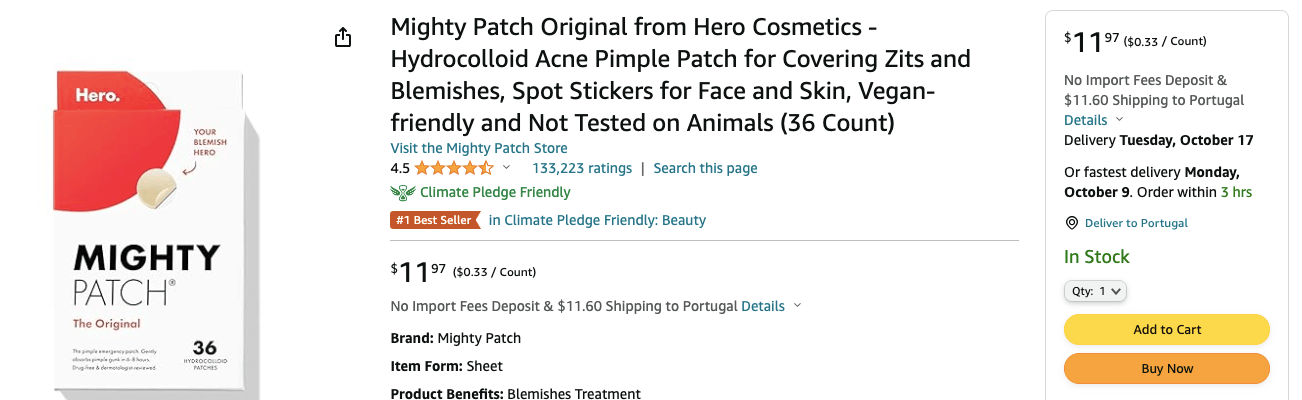Click the Buy Now button

1166,368
